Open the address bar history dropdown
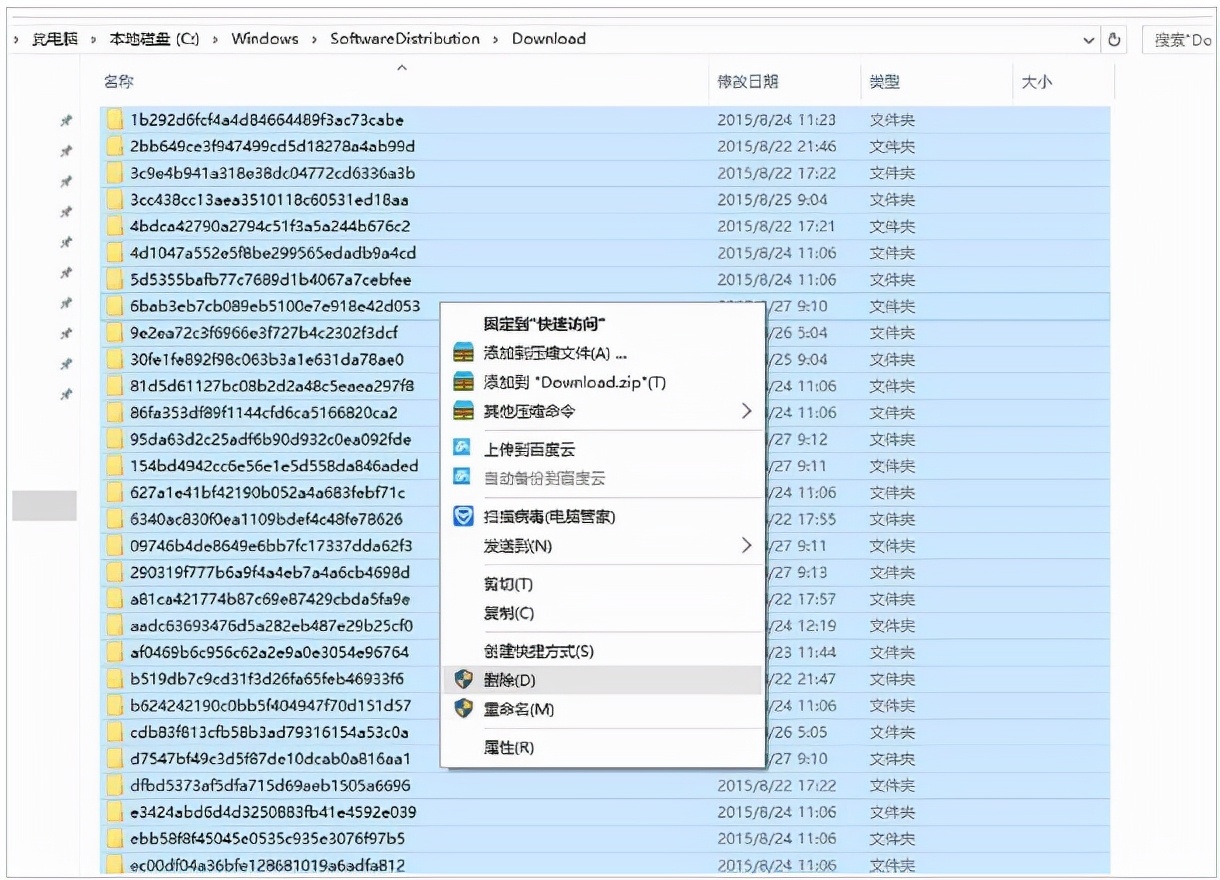Image resolution: width=1220 pixels, height=880 pixels. [1088, 40]
